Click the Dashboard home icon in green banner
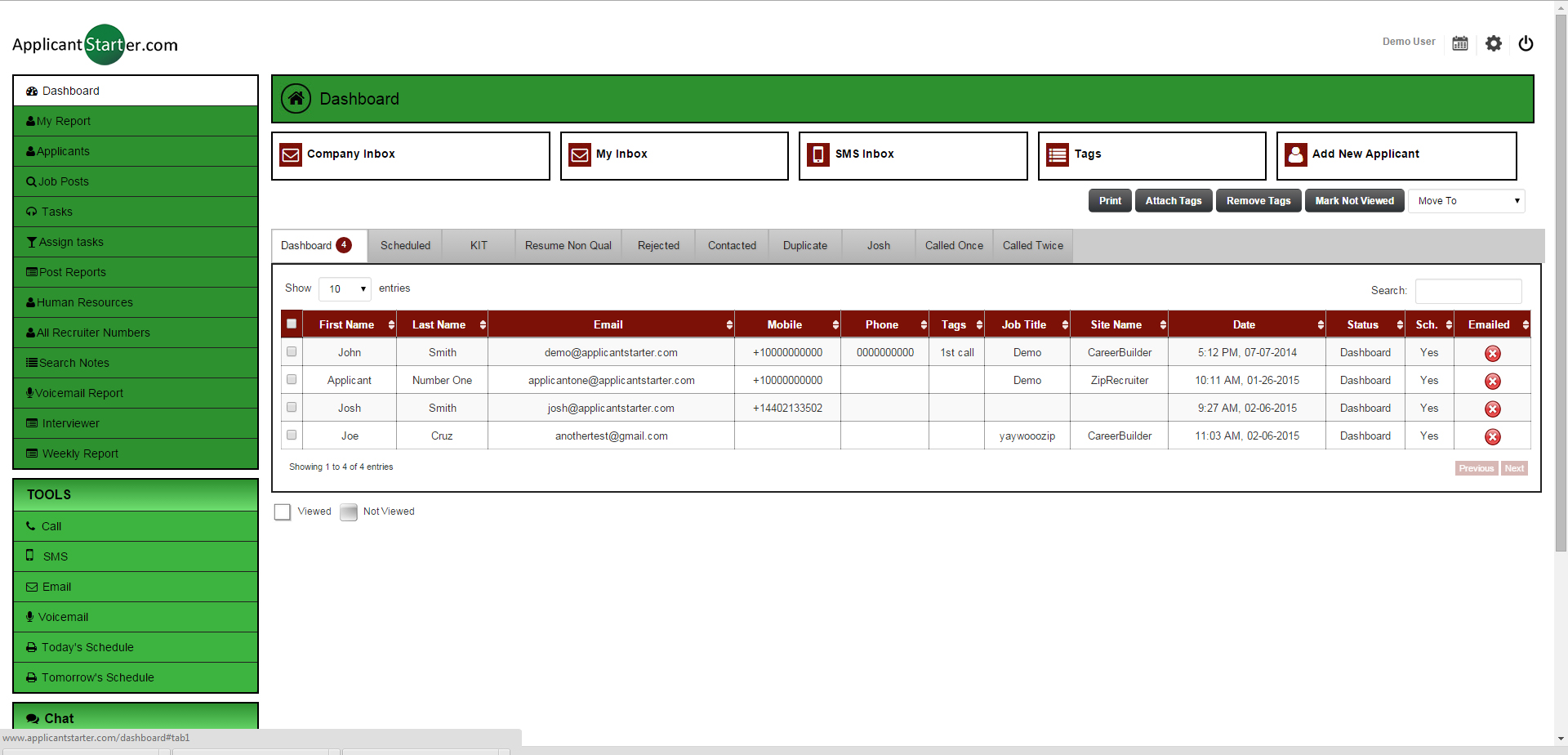The image size is (1568, 755). click(x=296, y=99)
